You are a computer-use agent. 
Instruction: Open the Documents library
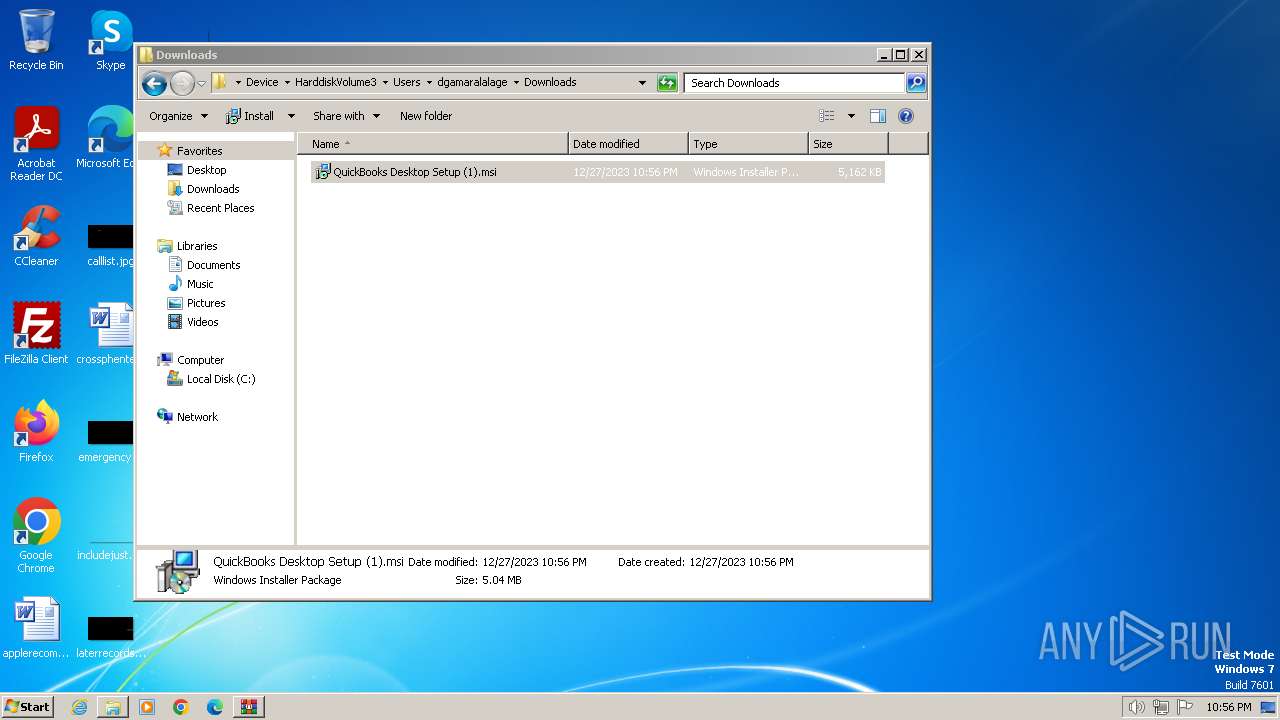[213, 265]
